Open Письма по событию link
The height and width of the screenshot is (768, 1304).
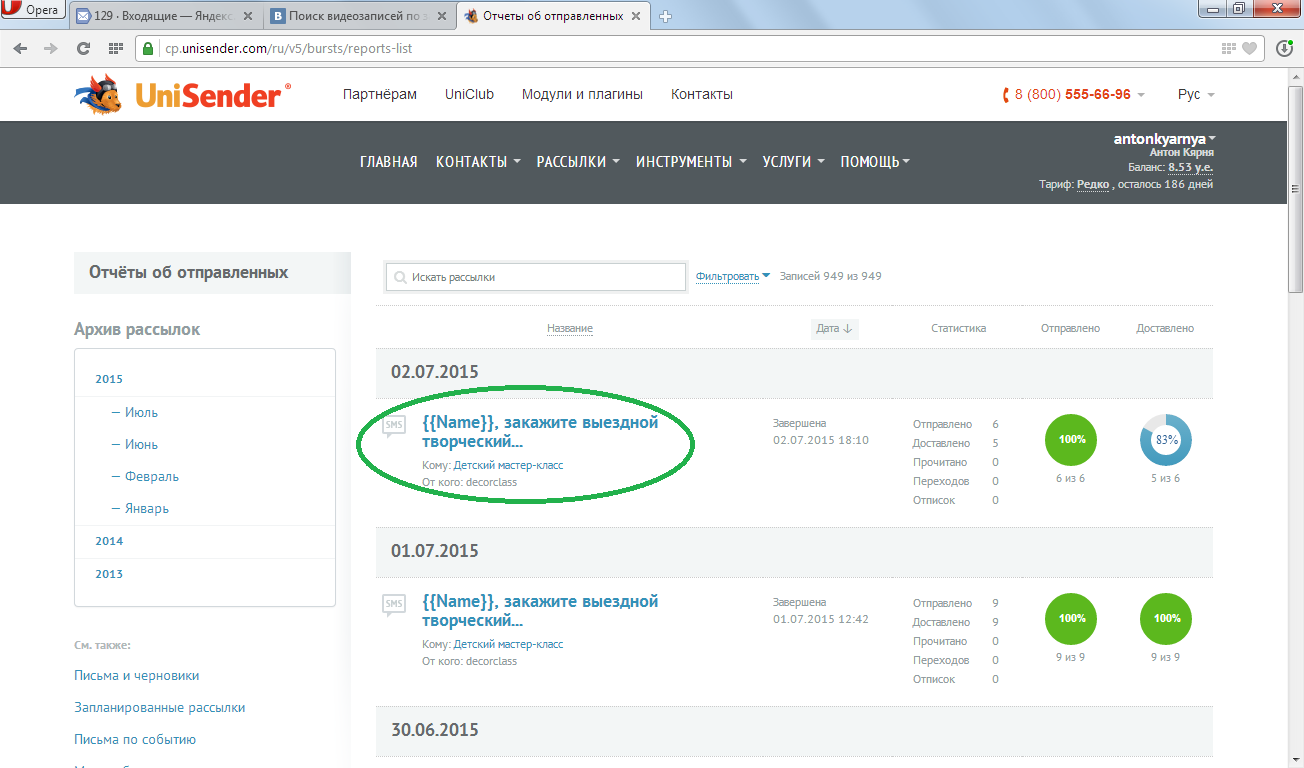[x=135, y=739]
